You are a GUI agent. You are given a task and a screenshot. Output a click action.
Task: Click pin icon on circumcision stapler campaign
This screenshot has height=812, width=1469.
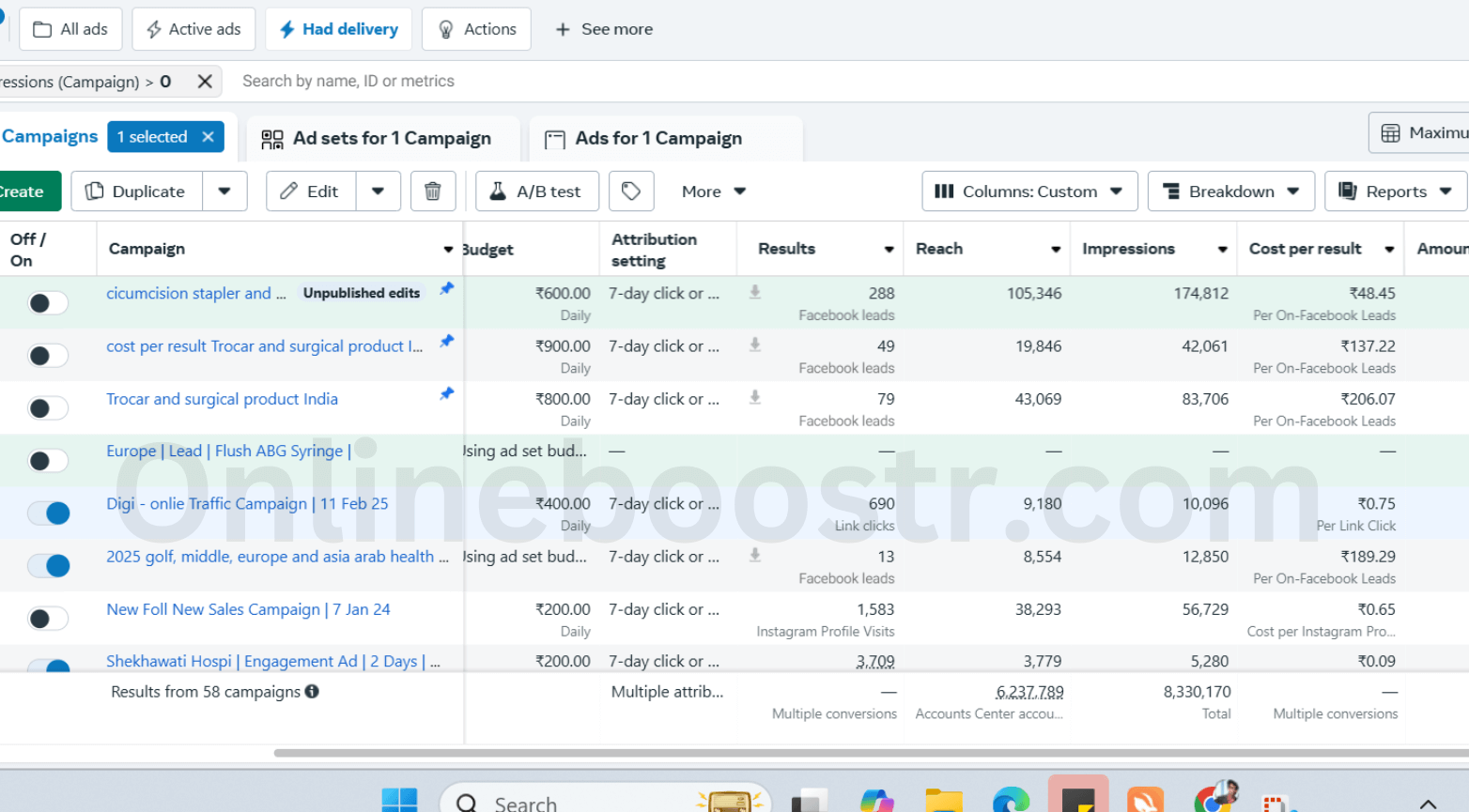pyautogui.click(x=447, y=289)
